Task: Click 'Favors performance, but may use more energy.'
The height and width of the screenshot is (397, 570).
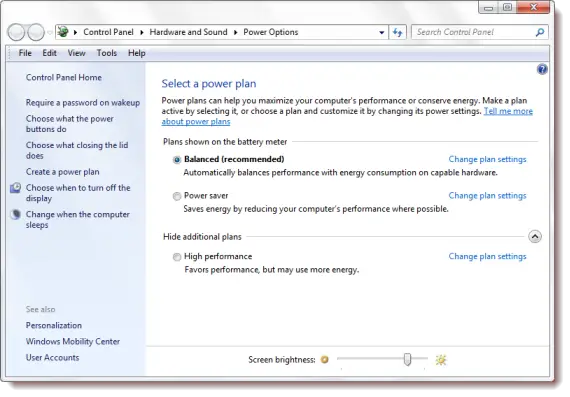Action: point(271,270)
